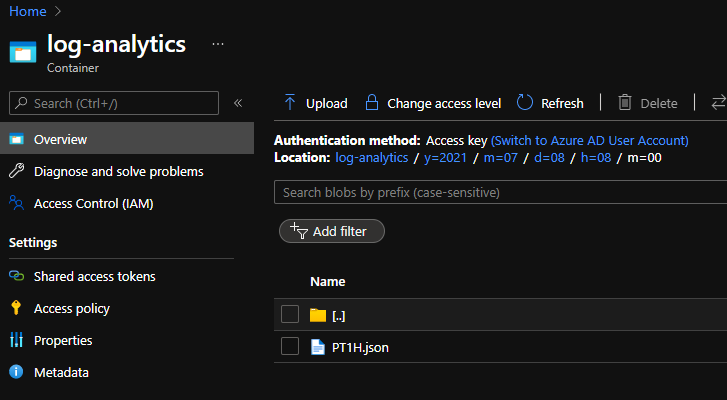The height and width of the screenshot is (400, 727).
Task: Open the ellipsis more options menu
Action: 218,44
